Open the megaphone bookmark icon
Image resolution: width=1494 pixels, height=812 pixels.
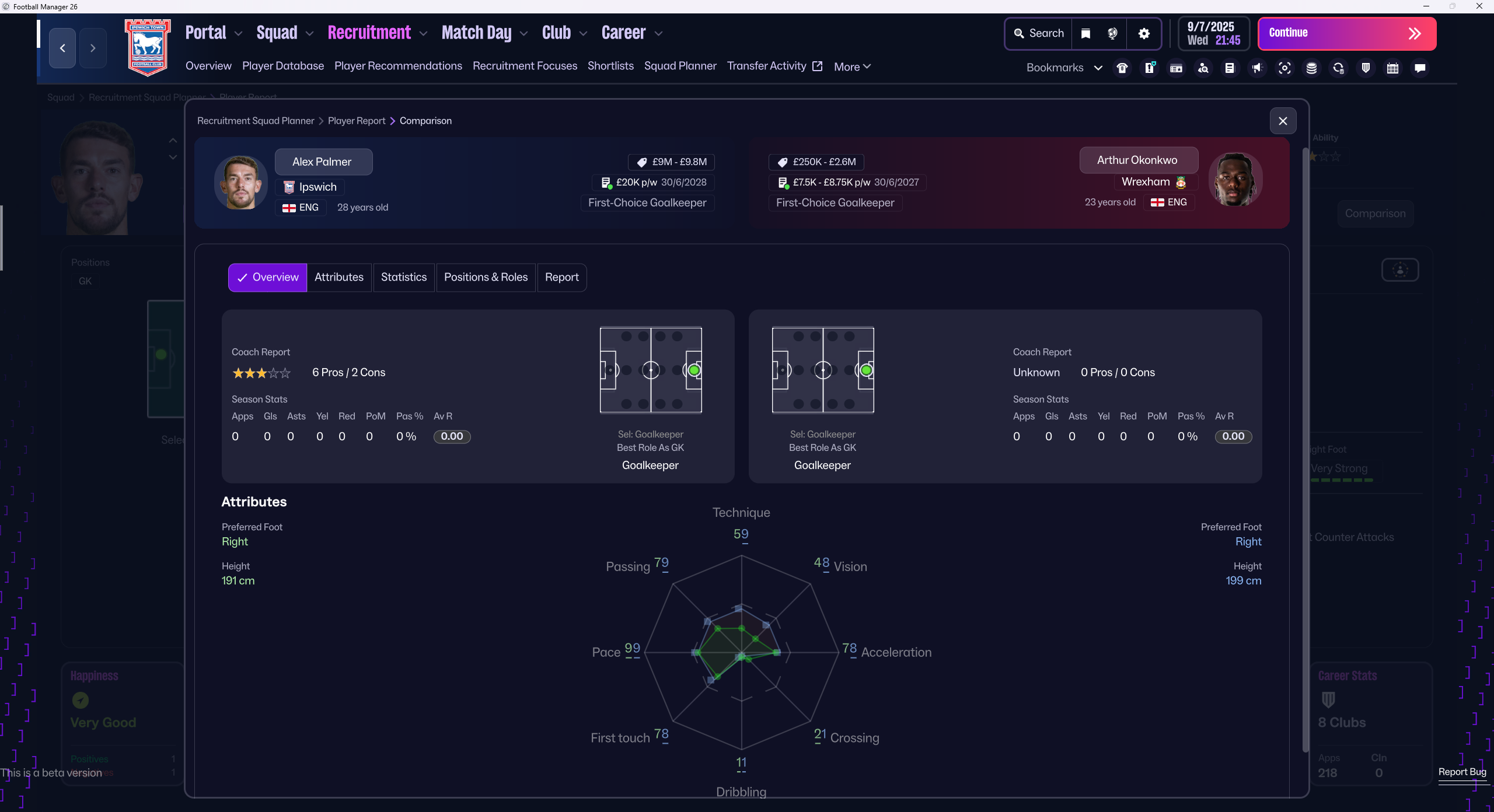pyautogui.click(x=1256, y=68)
